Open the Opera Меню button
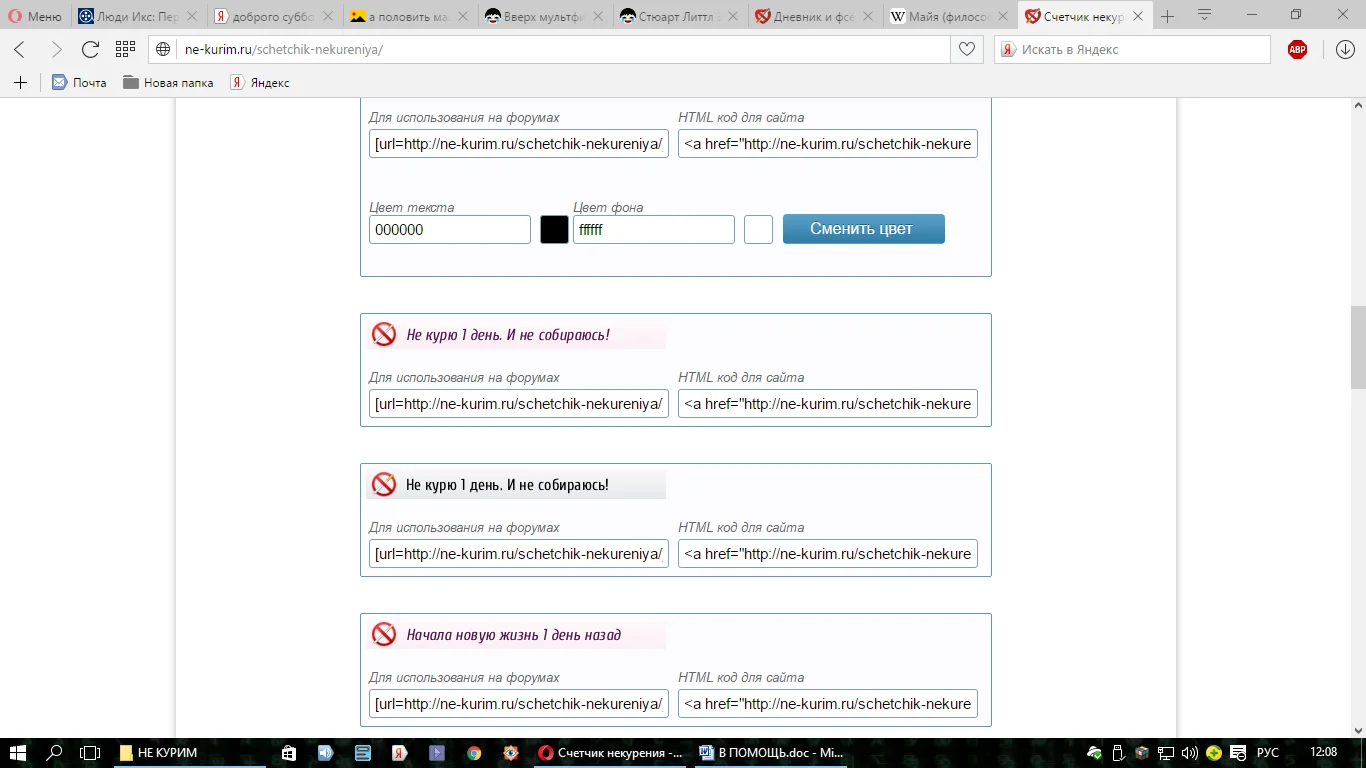The width and height of the screenshot is (1366, 768). coord(36,16)
